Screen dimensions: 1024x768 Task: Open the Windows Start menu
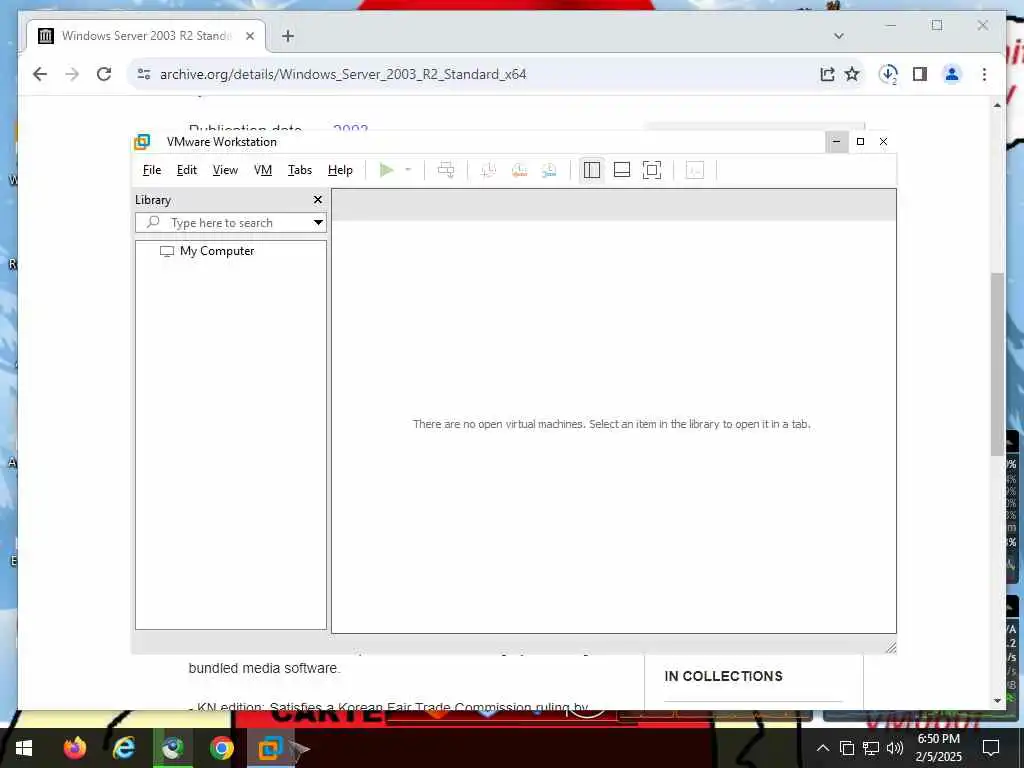[24, 748]
